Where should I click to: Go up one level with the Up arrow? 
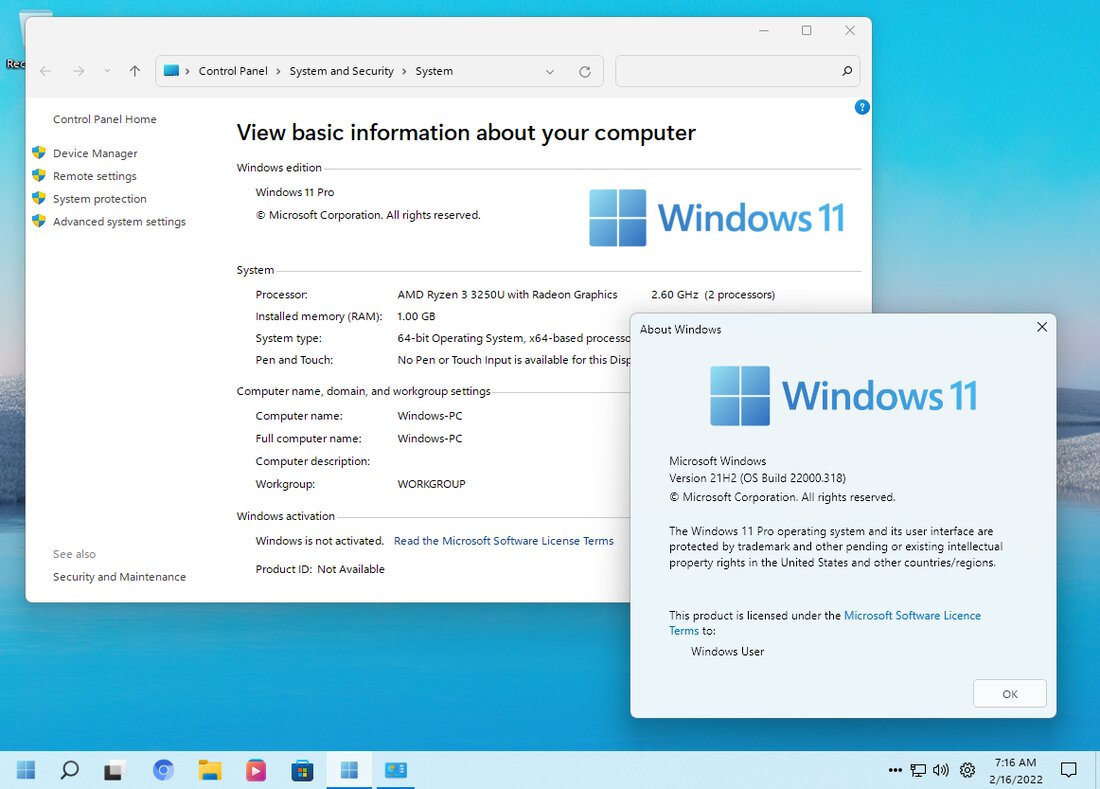[x=135, y=71]
